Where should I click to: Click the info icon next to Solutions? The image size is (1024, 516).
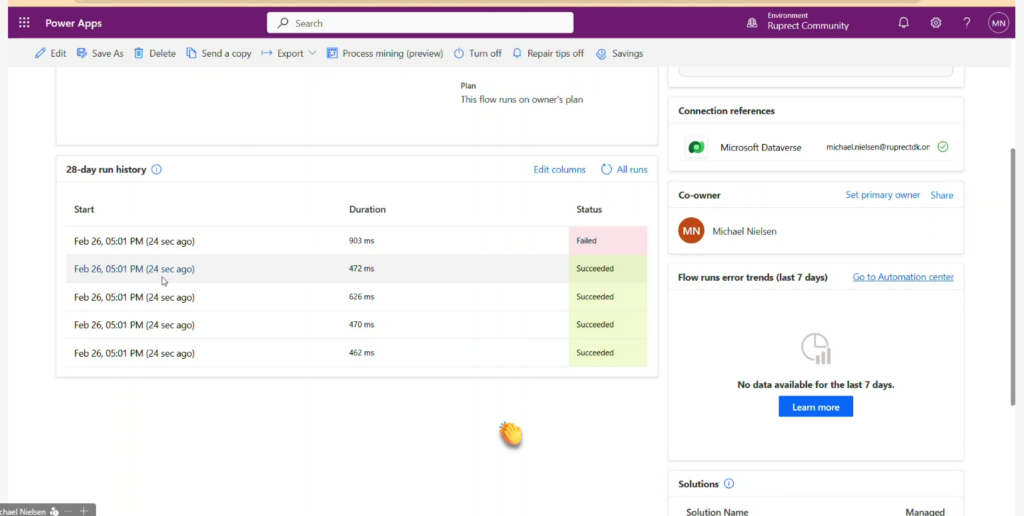729,484
